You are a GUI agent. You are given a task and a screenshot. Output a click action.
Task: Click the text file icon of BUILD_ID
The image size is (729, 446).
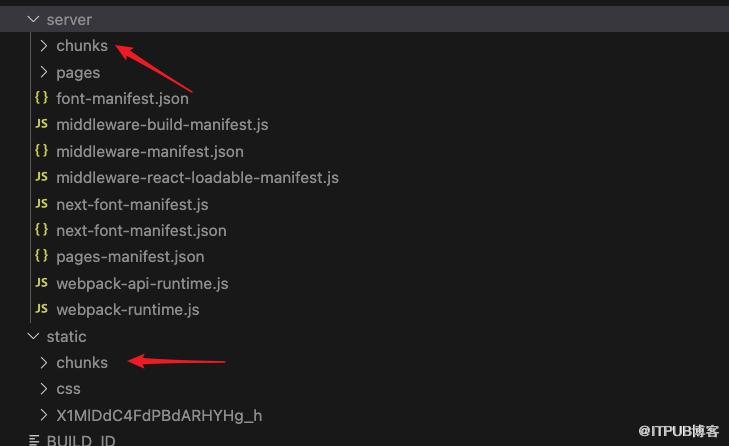tap(34, 440)
